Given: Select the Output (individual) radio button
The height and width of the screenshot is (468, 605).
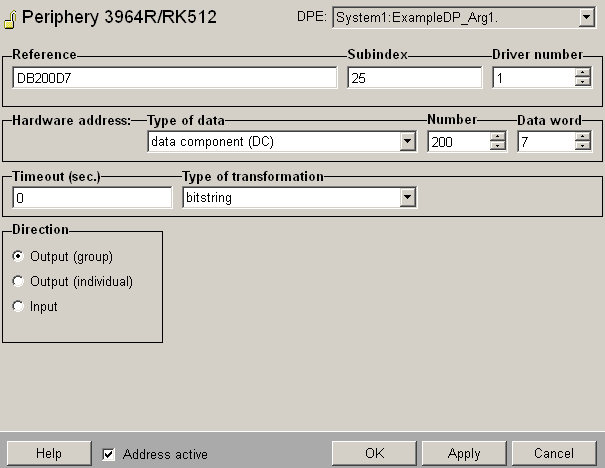Looking at the screenshot, I should tap(18, 281).
